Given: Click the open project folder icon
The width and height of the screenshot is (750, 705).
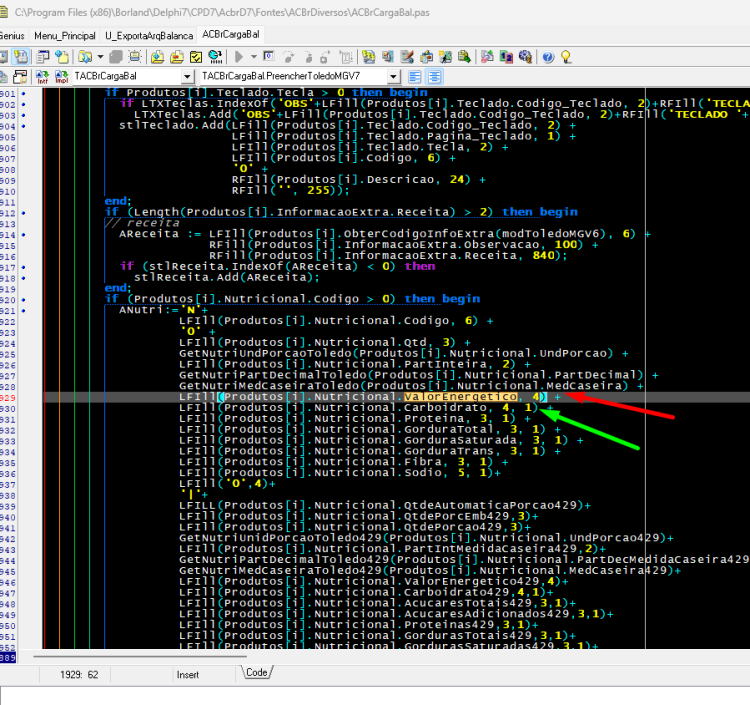Looking at the screenshot, I should tap(157, 57).
